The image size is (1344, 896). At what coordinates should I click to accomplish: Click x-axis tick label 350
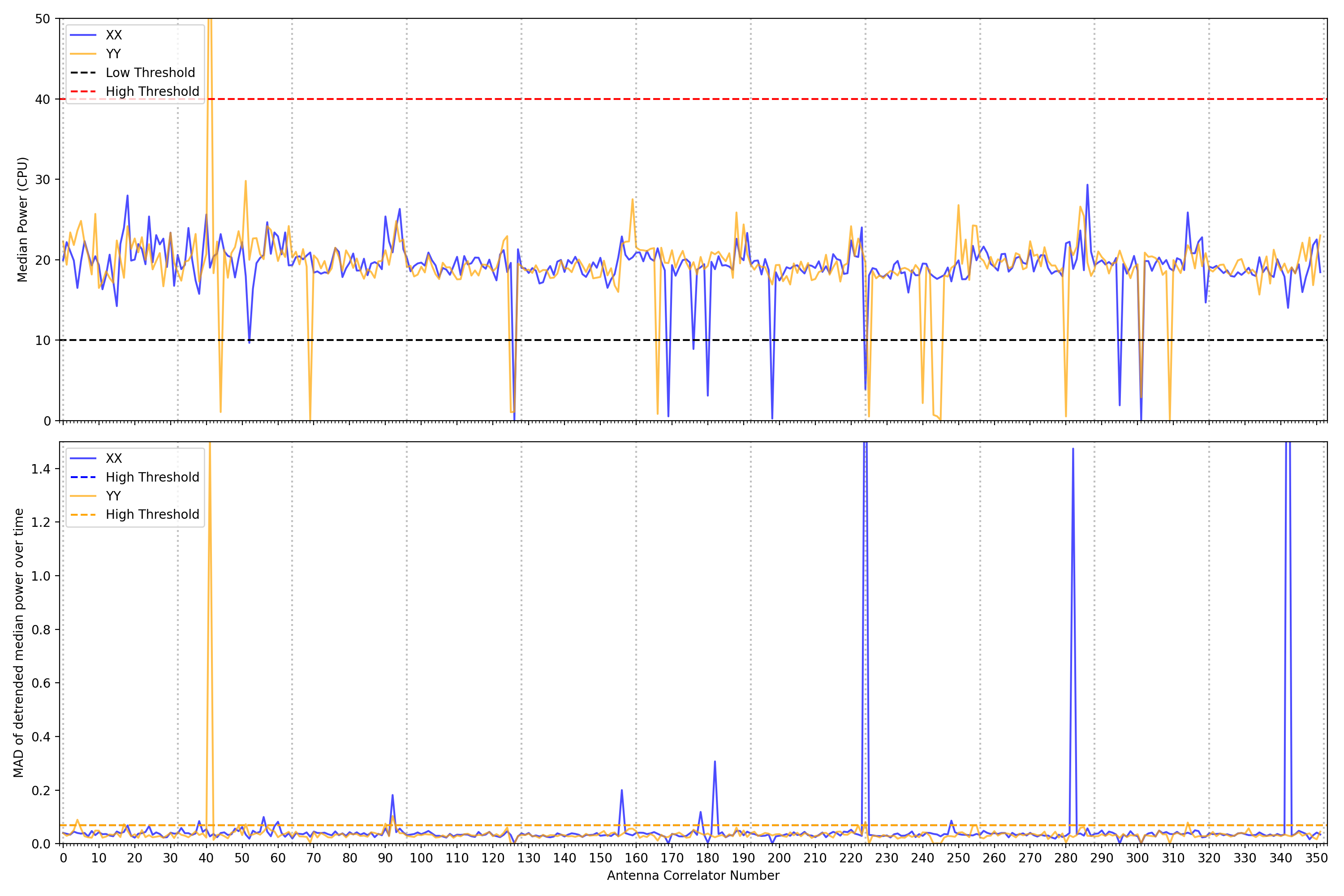(1316, 858)
